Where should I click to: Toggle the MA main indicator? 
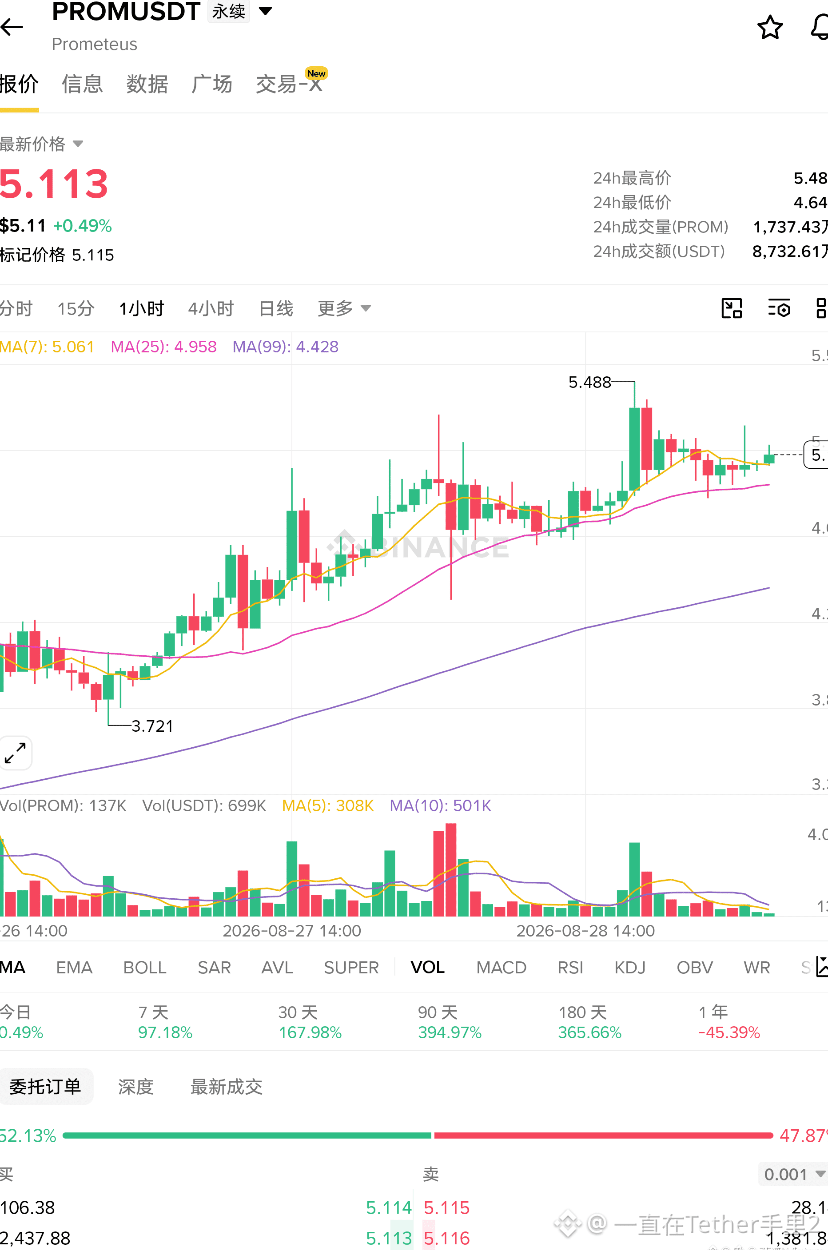point(13,967)
